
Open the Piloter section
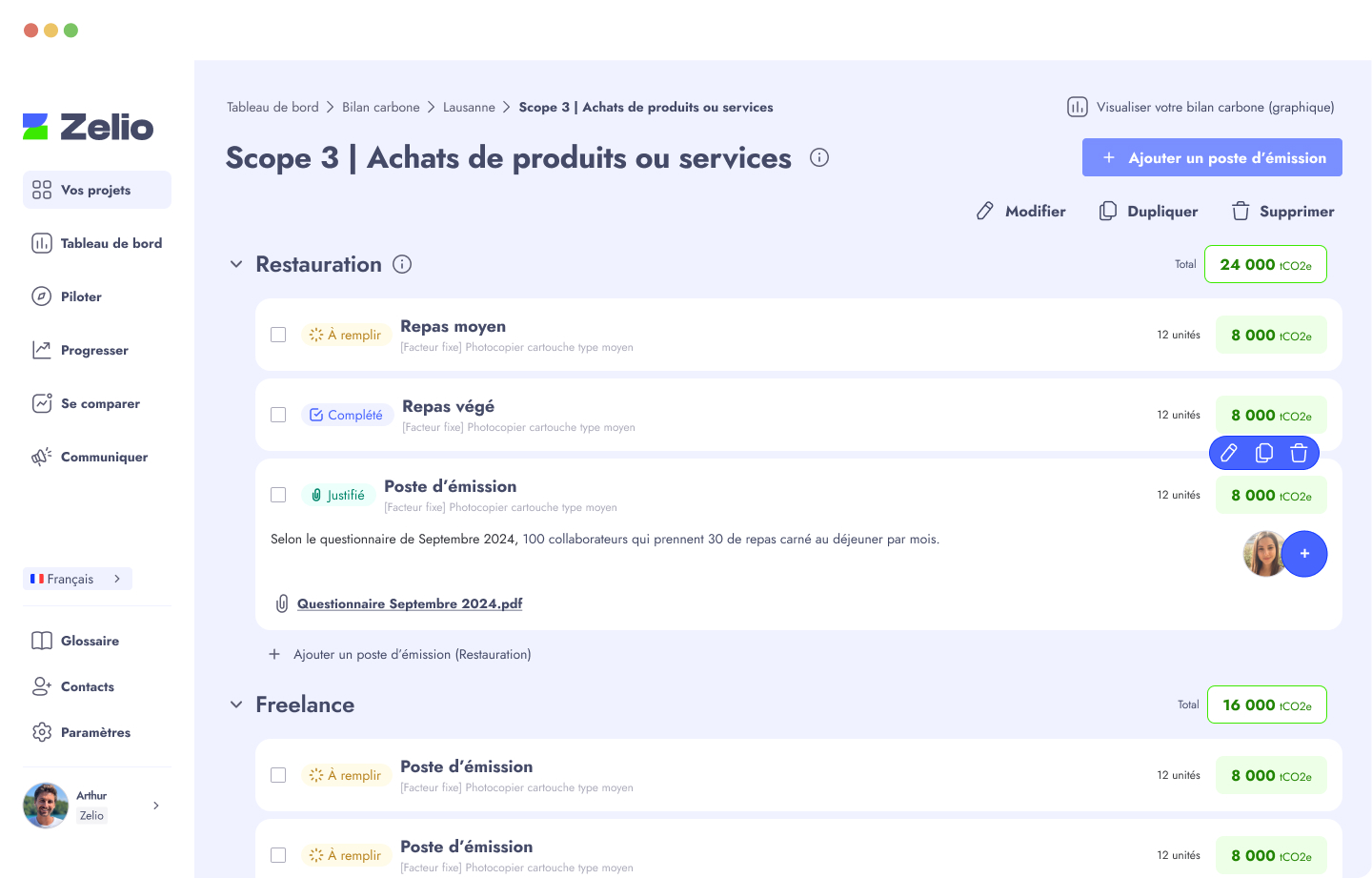[42, 296]
